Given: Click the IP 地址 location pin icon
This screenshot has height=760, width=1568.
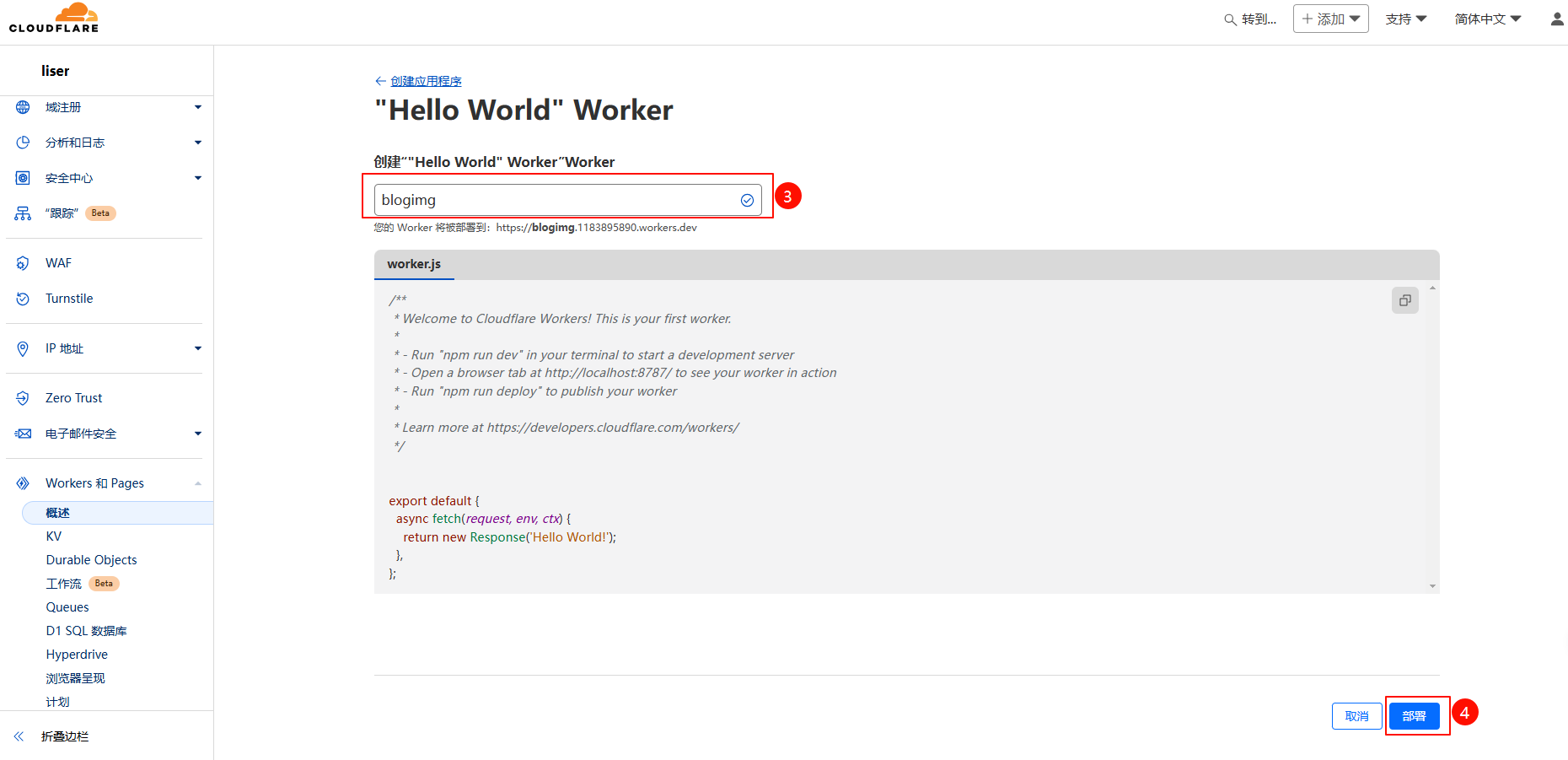Looking at the screenshot, I should 23,348.
